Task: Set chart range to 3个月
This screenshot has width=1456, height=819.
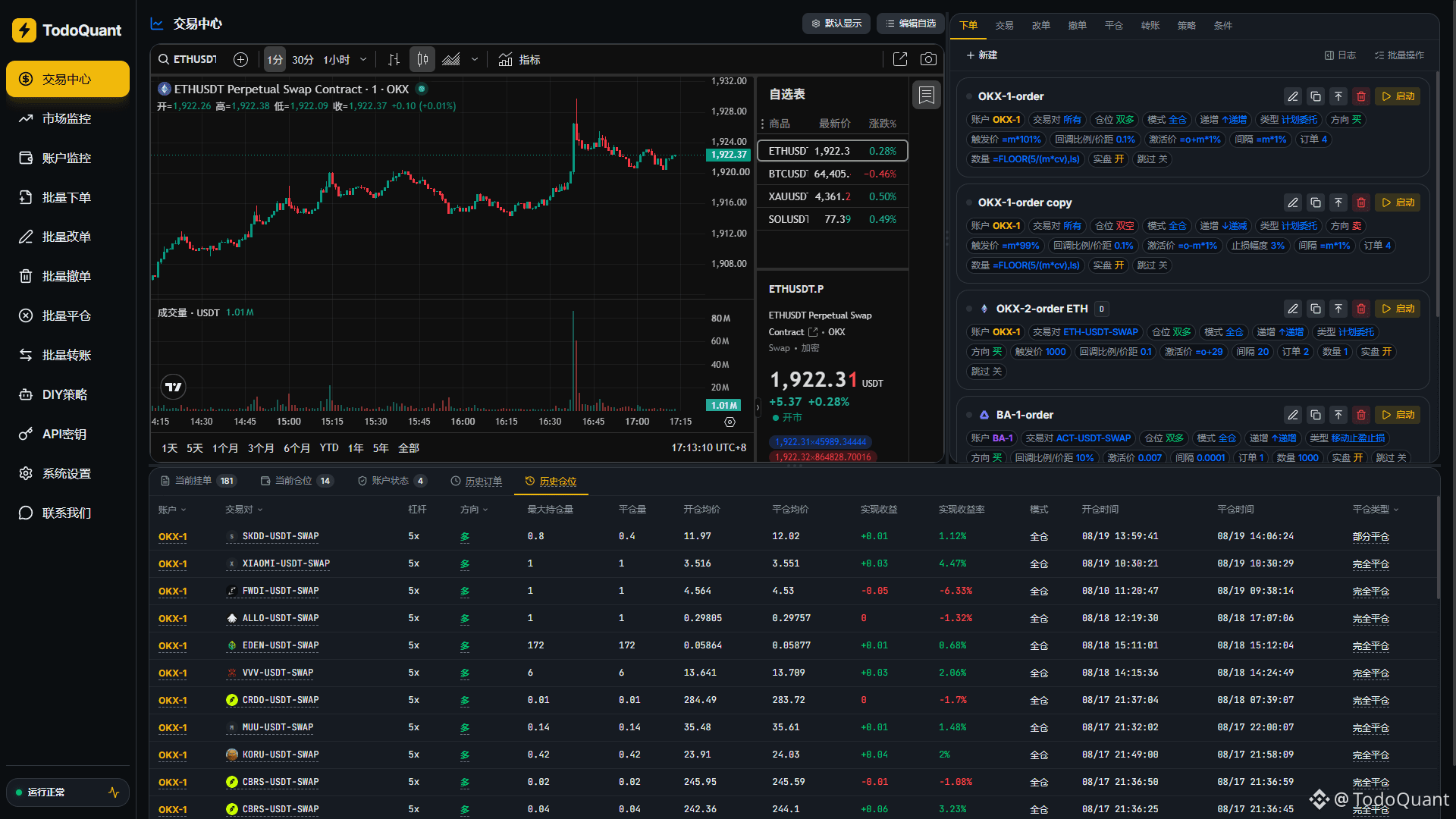Action: [x=261, y=448]
